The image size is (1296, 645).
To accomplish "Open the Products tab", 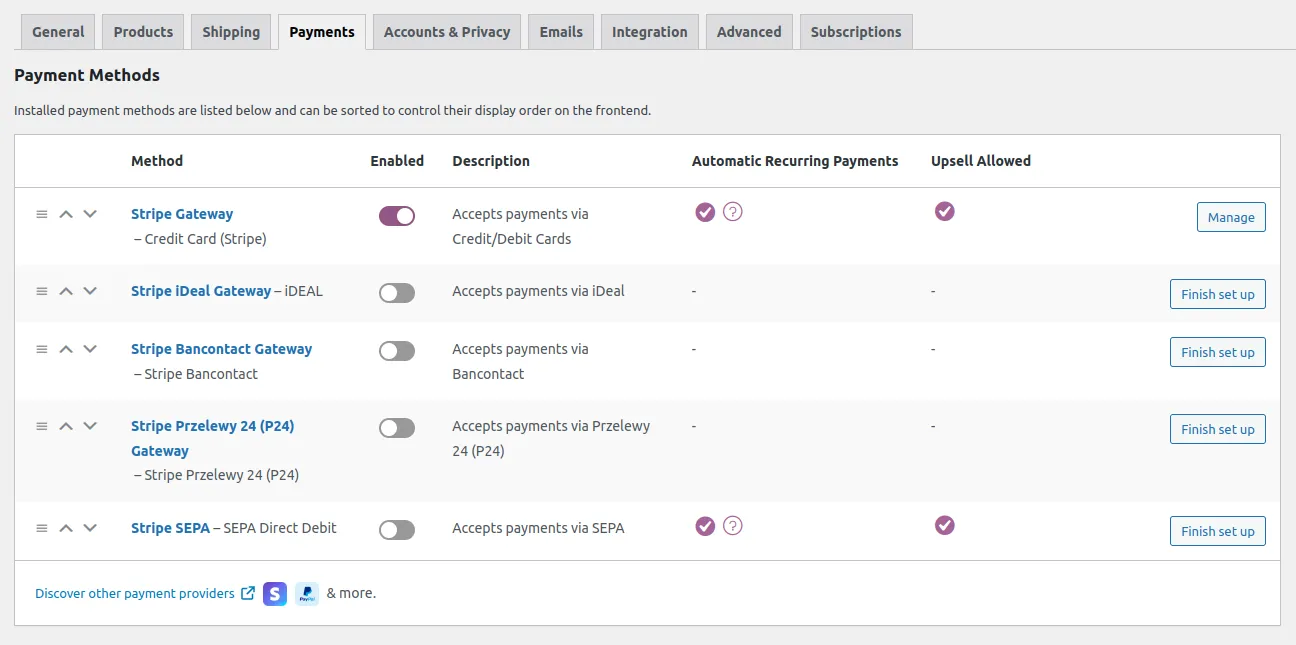I will (x=143, y=32).
